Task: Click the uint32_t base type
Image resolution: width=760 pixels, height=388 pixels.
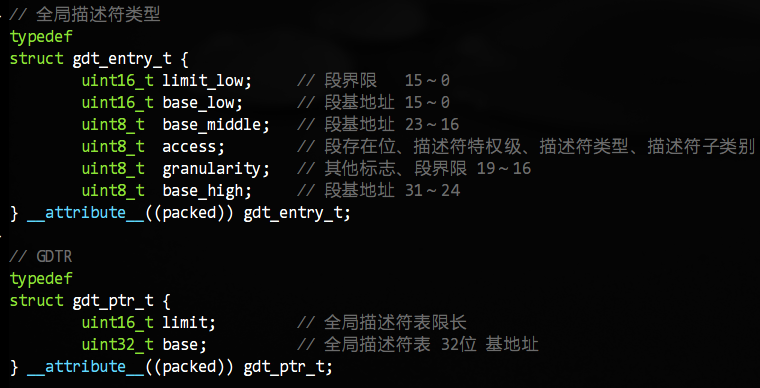Action: 117,345
